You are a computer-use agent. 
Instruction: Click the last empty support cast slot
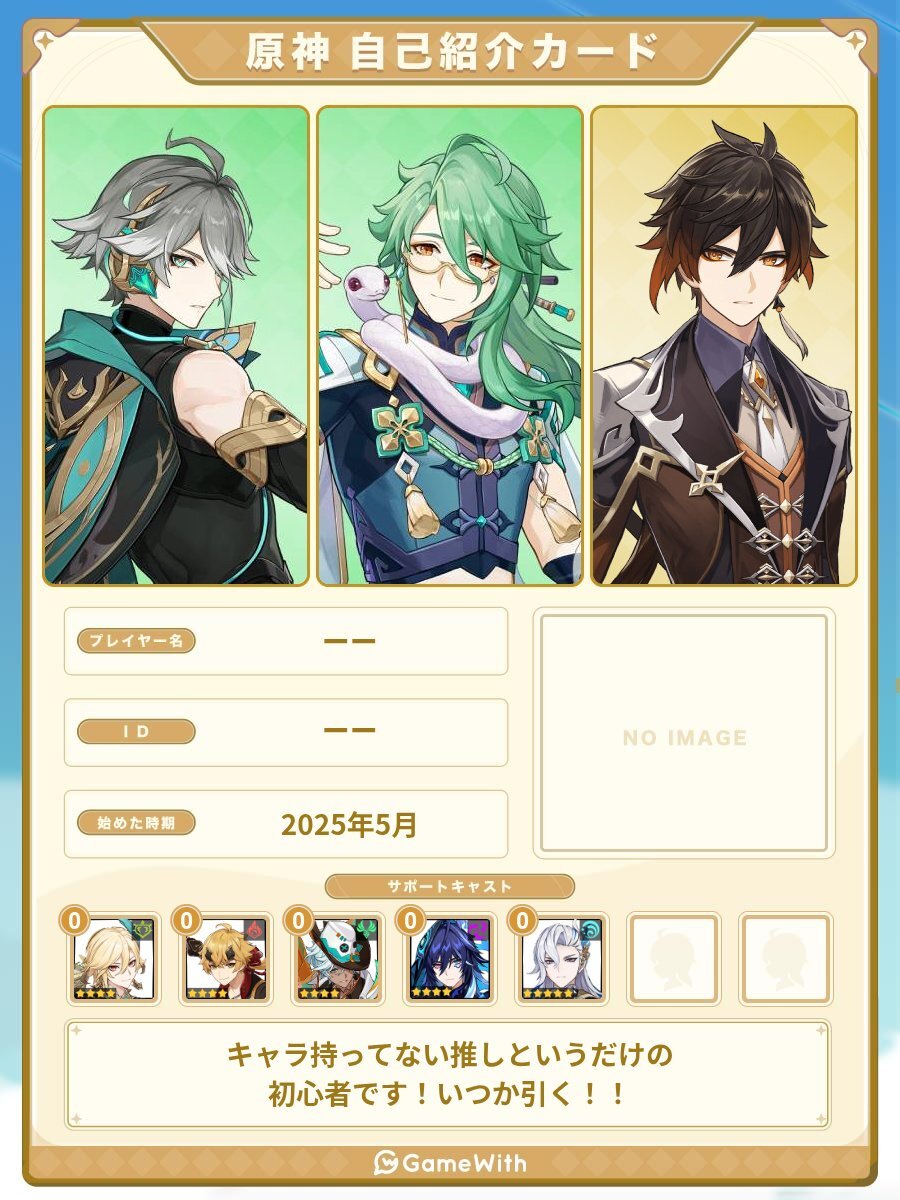tap(785, 958)
